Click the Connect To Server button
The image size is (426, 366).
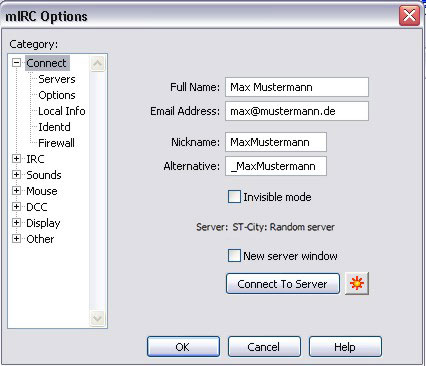click(x=283, y=284)
